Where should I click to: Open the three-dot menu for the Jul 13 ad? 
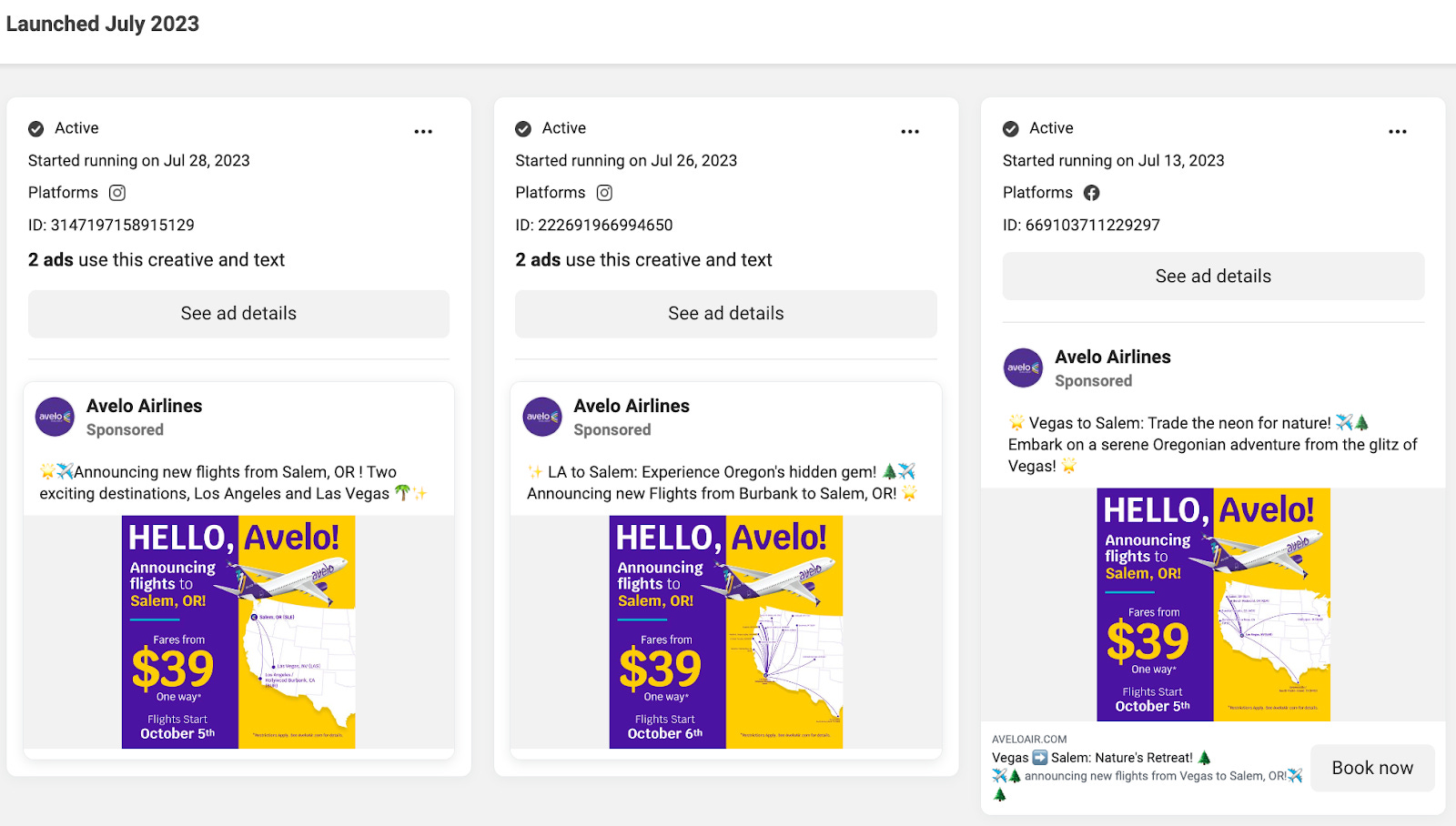tap(1398, 131)
